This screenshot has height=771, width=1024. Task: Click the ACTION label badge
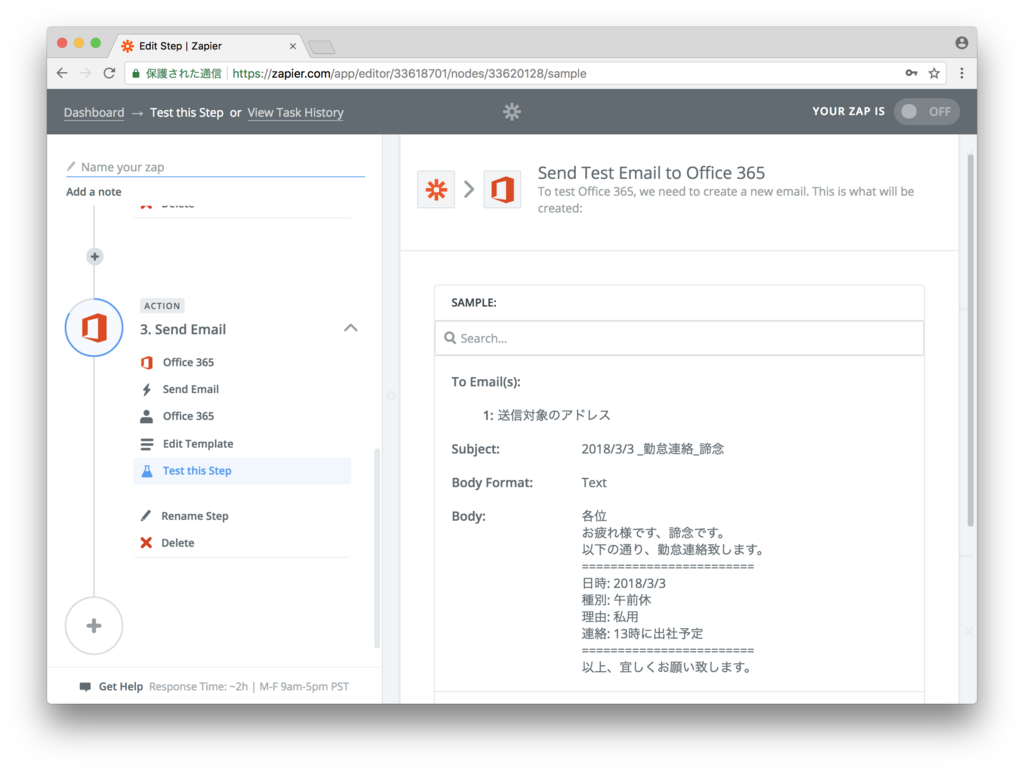162,306
